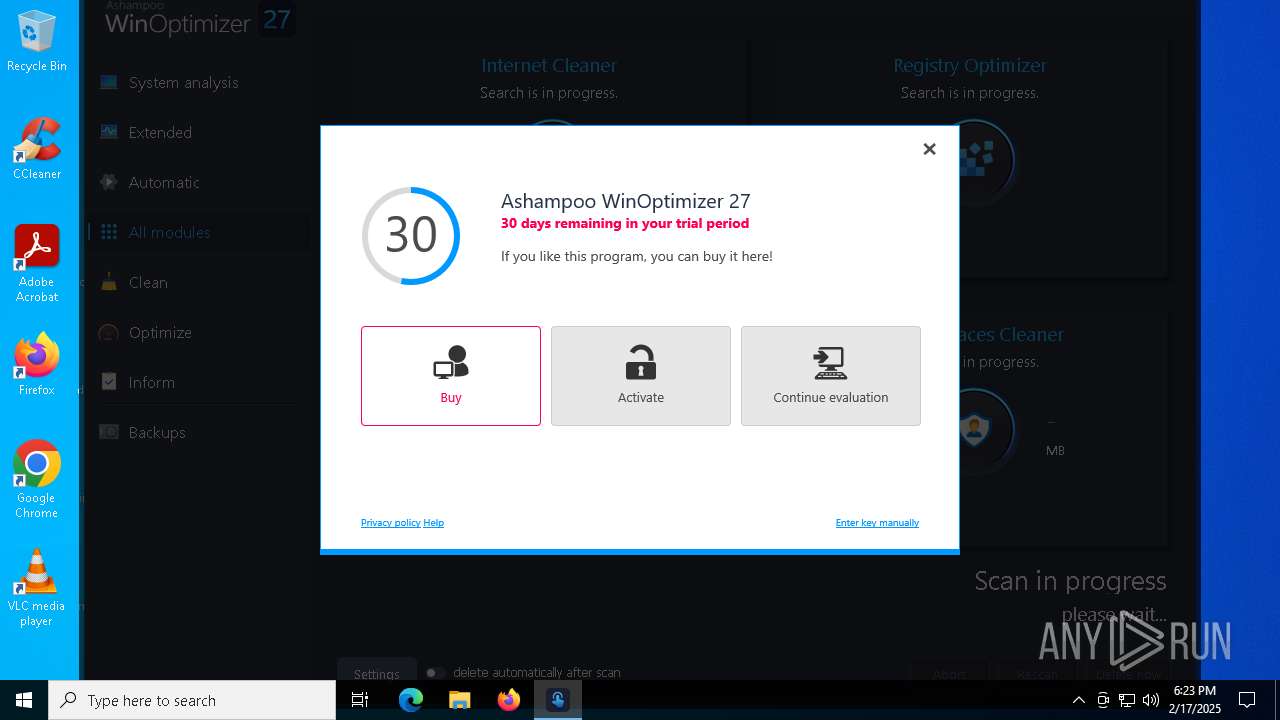Image resolution: width=1280 pixels, height=720 pixels.
Task: Open Firefox from the taskbar
Action: point(509,700)
